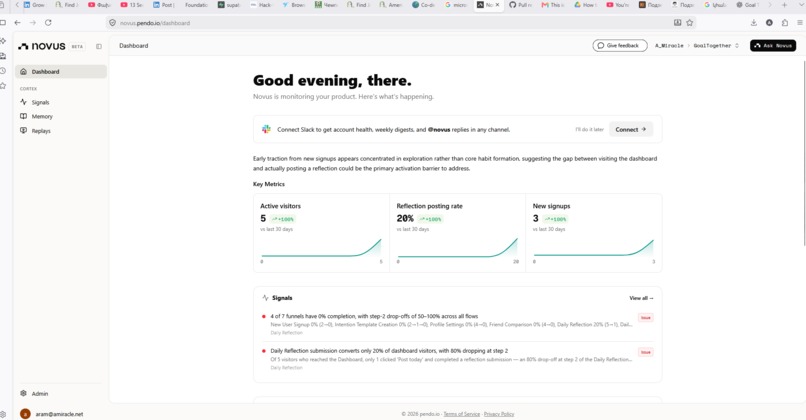This screenshot has height=420, width=806.
Task: Switch to the Co-dr browser tab
Action: (424, 5)
